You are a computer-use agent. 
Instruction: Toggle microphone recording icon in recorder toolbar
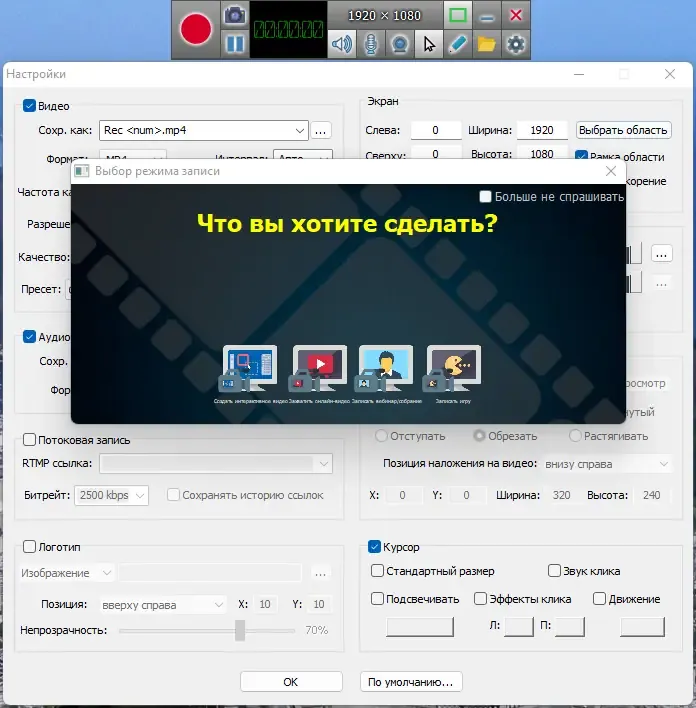coord(371,44)
